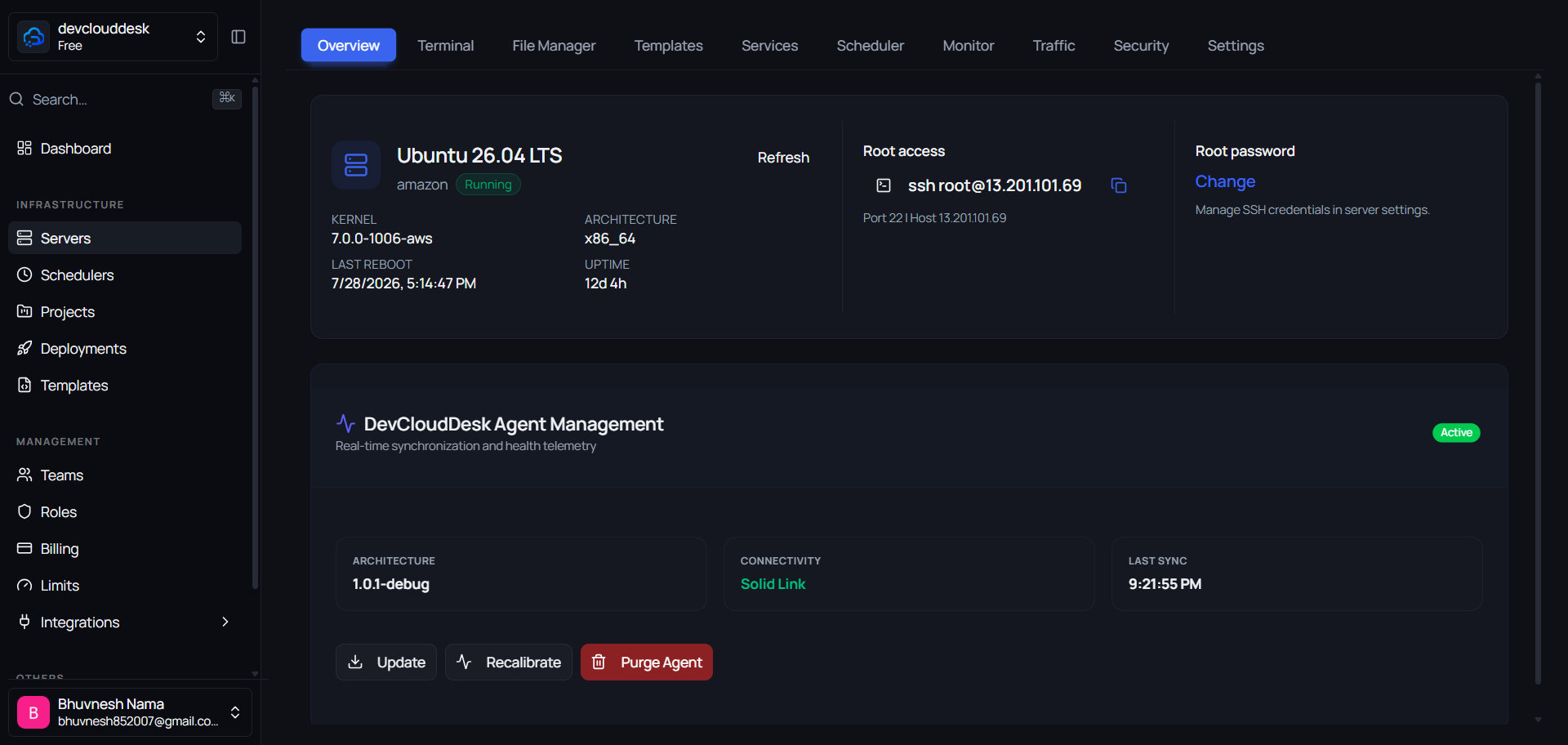Open Limits page
Viewport: 1568px width, 745px height.
coord(125,585)
